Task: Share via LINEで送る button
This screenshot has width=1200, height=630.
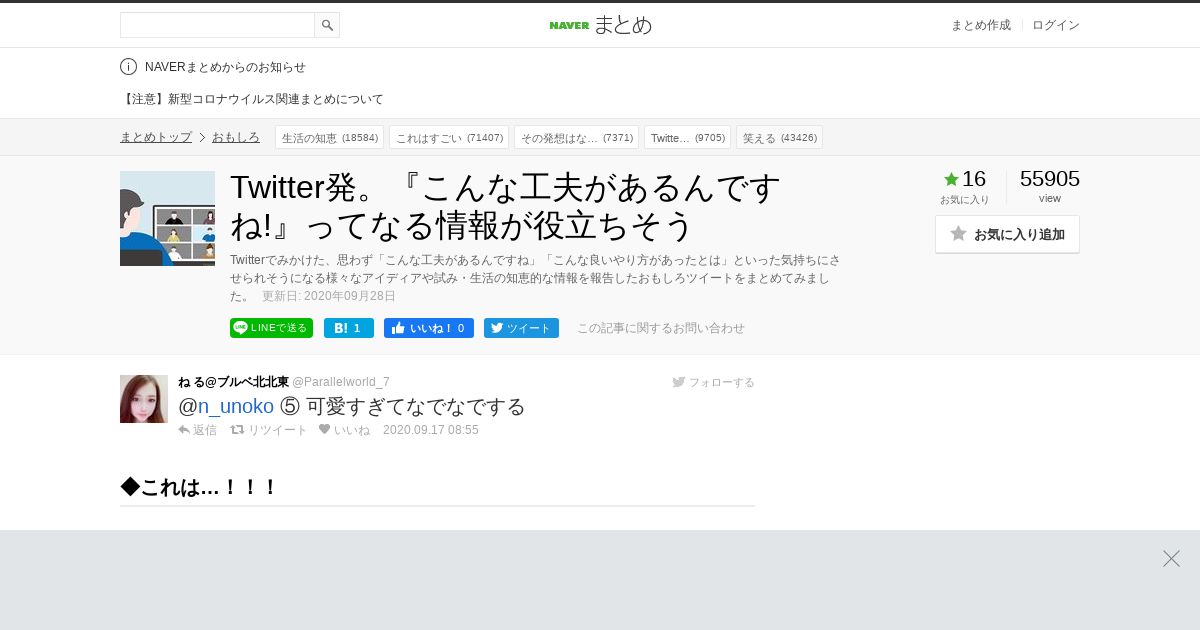Action: coord(271,328)
